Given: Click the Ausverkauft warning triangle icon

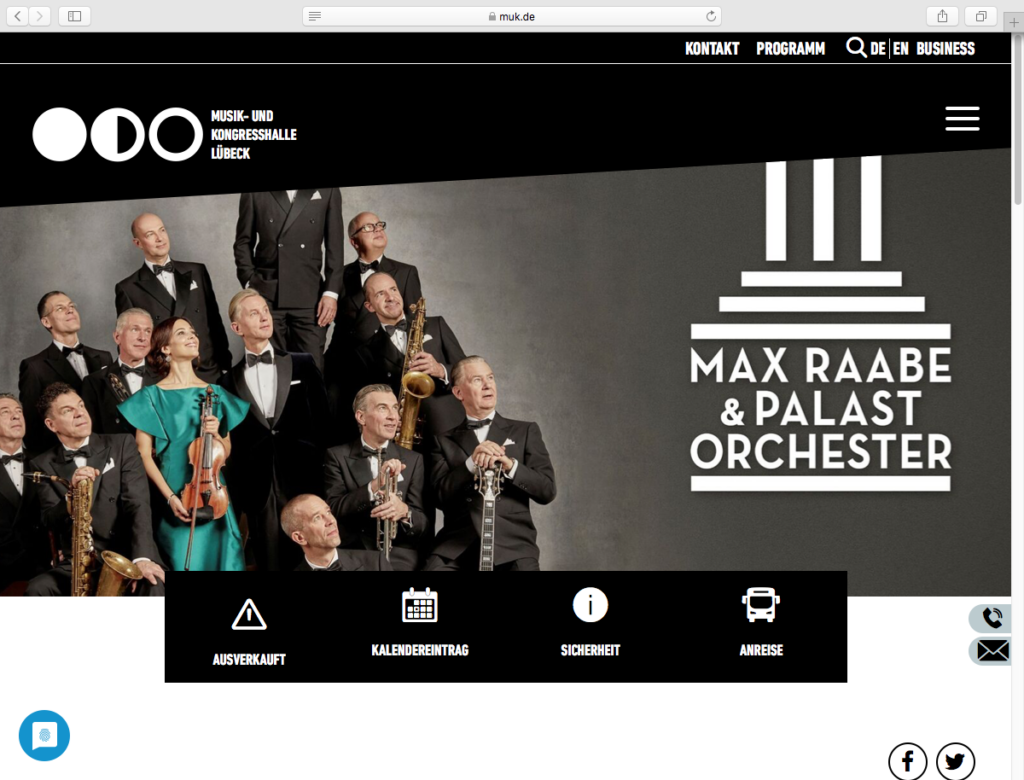Looking at the screenshot, I should click(249, 615).
